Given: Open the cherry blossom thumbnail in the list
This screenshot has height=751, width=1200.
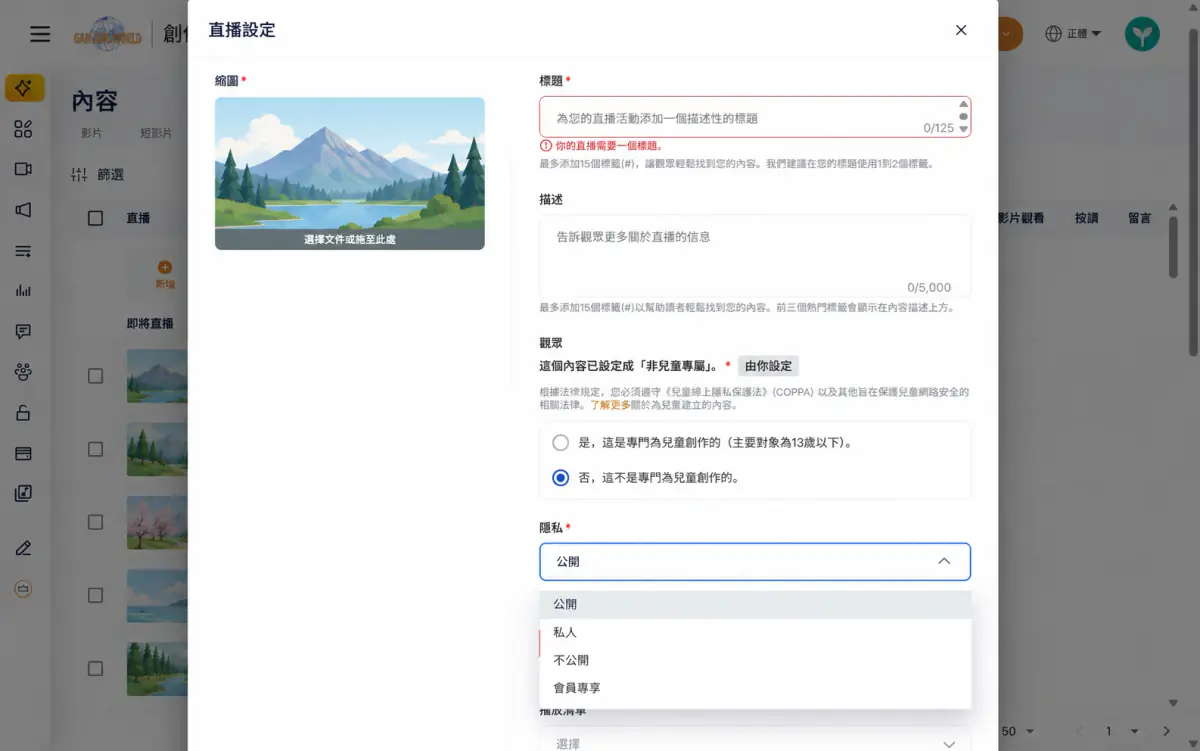Looking at the screenshot, I should (x=157, y=522).
